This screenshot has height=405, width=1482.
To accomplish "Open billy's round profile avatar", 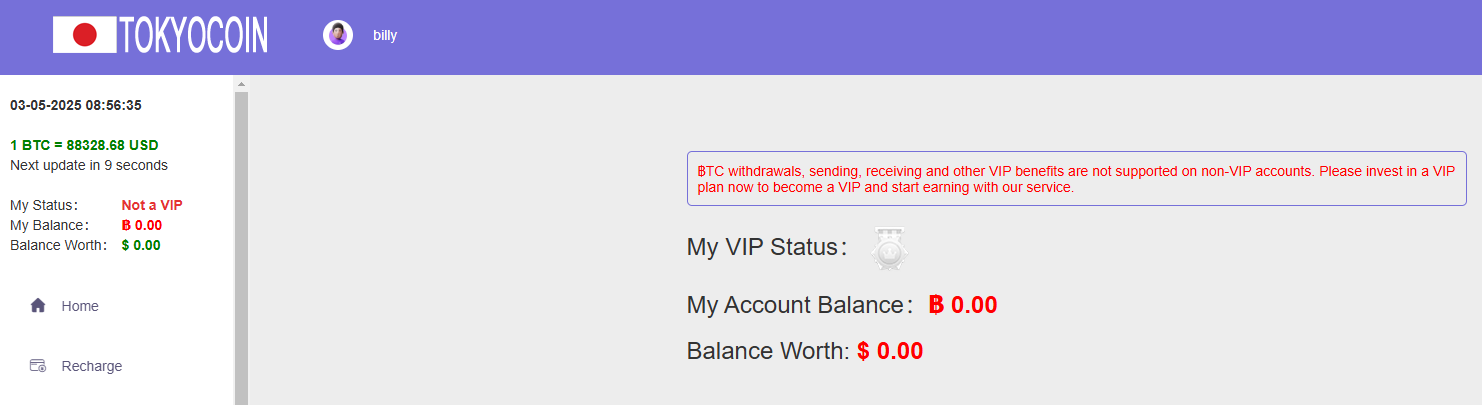I will (338, 35).
